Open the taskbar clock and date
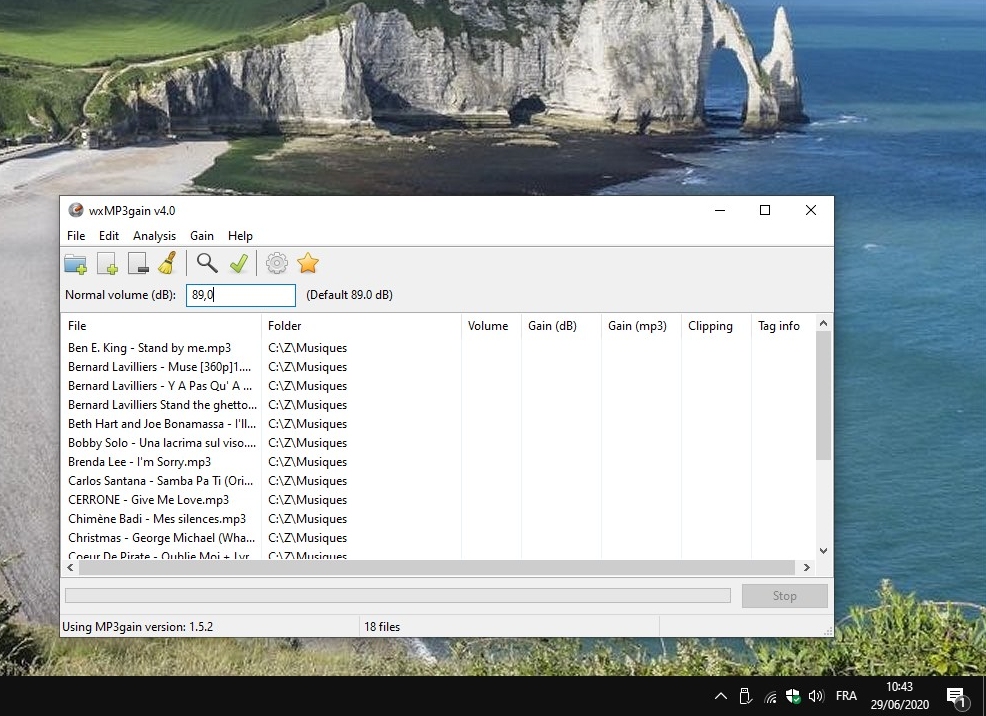This screenshot has width=986, height=716. pos(900,696)
